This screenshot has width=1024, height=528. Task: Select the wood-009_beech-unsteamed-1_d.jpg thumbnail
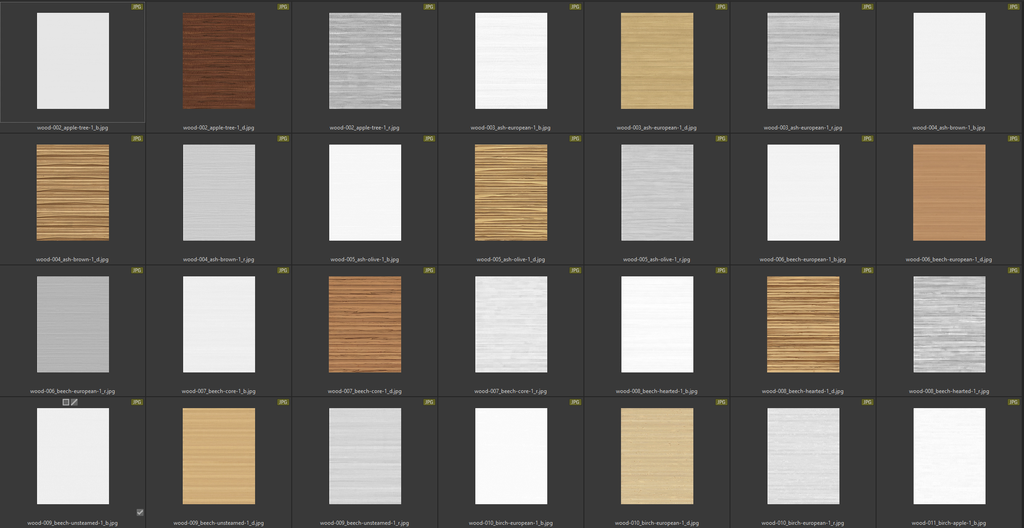coord(219,456)
